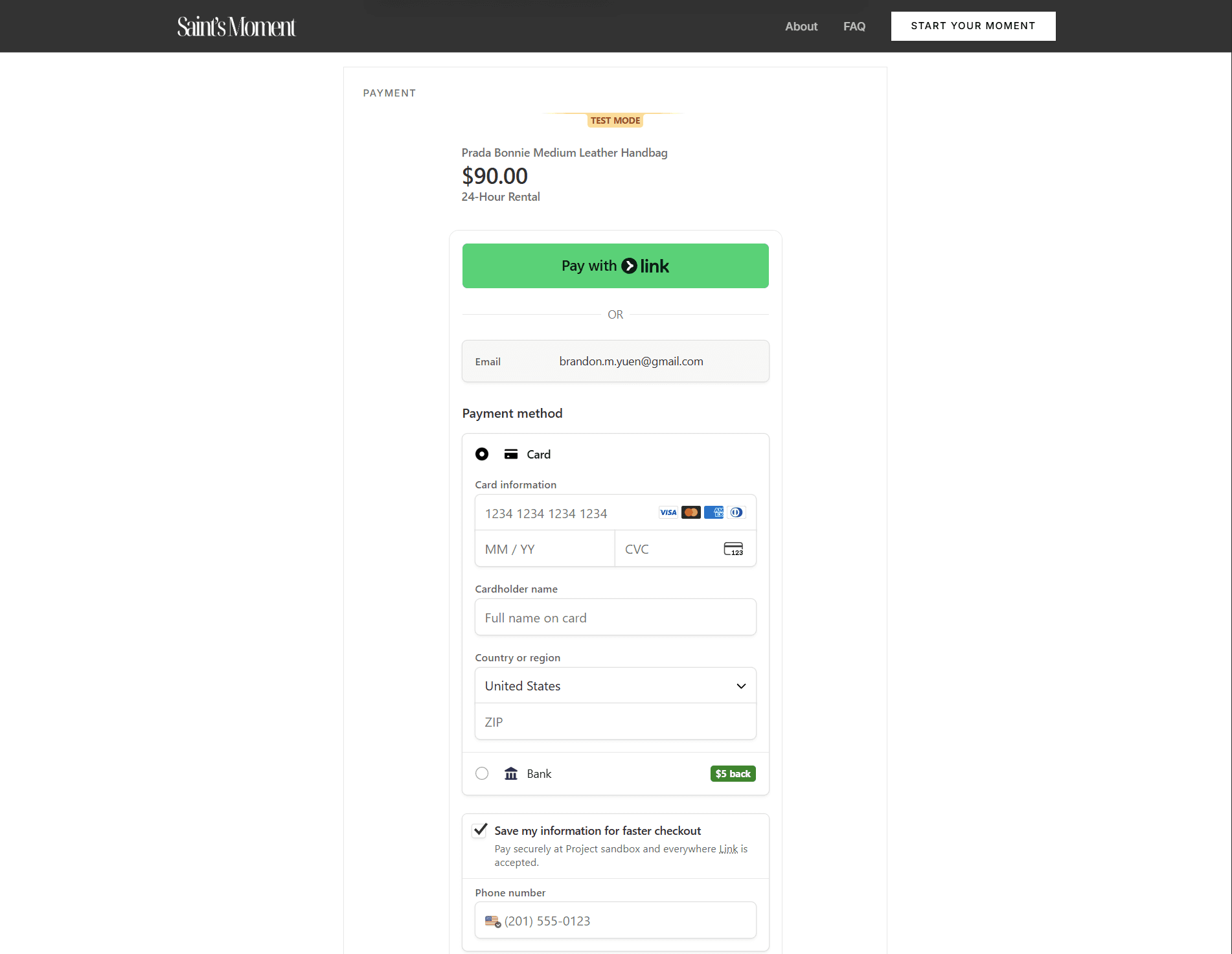Select the Bank payment radio button

click(x=482, y=773)
